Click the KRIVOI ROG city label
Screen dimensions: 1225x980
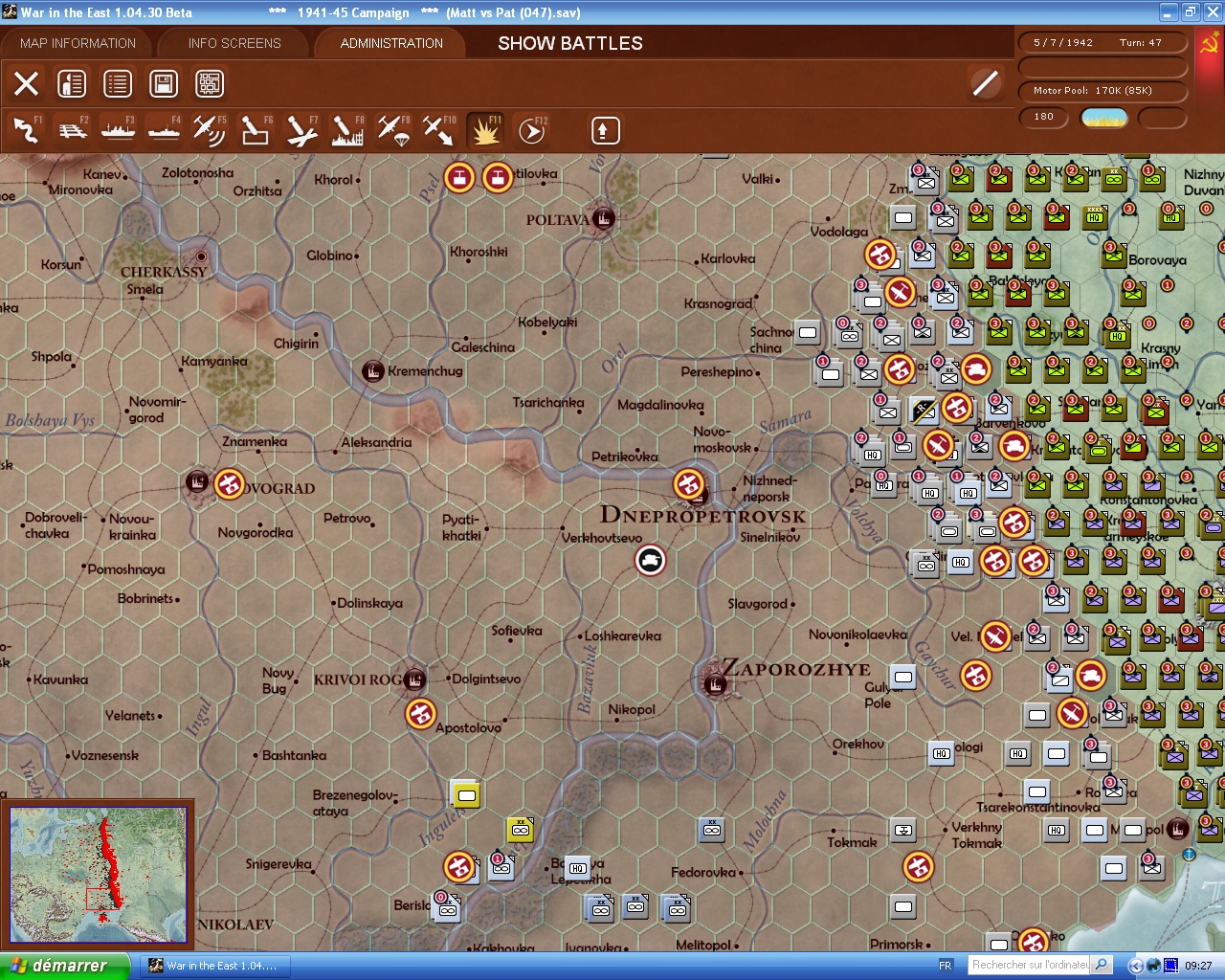(x=358, y=679)
